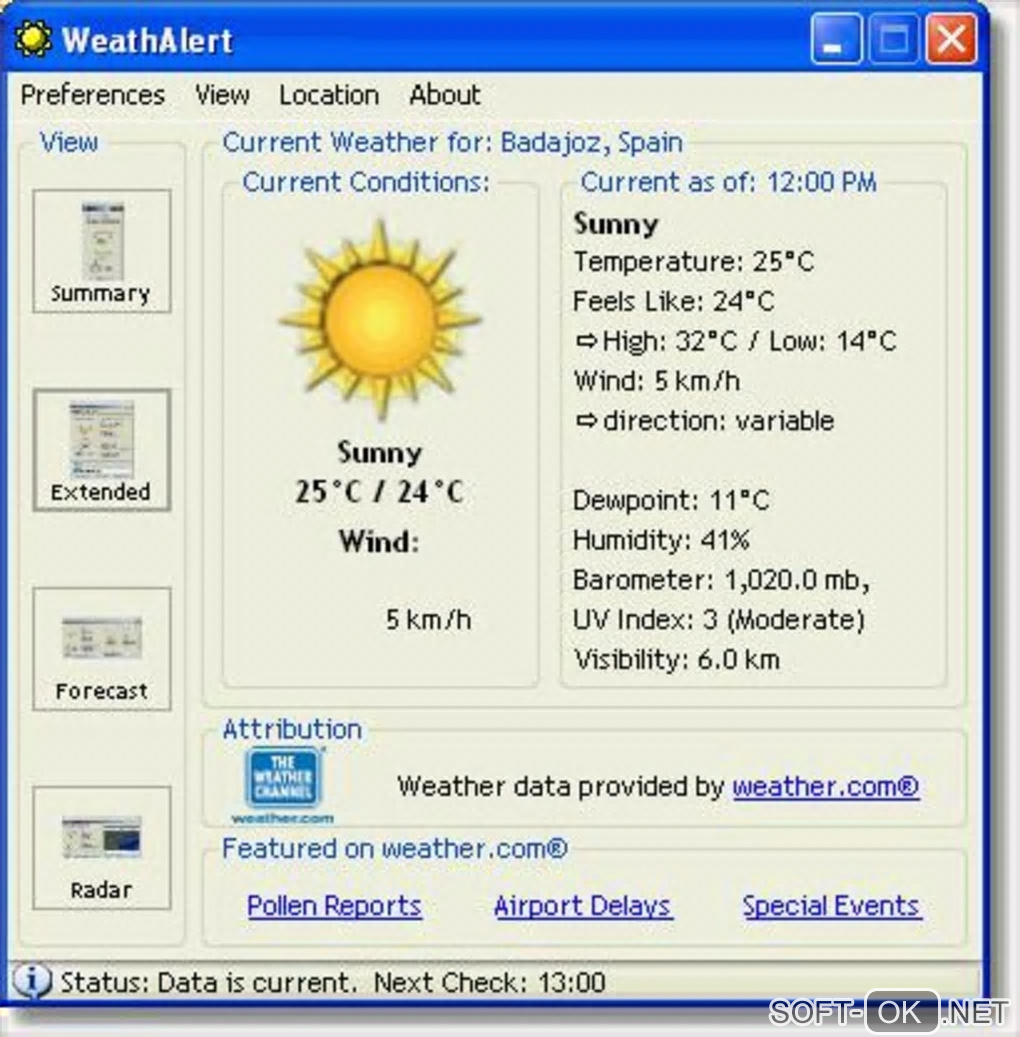
Task: Click the bold Sunny heading above Temperature
Action: [x=616, y=224]
